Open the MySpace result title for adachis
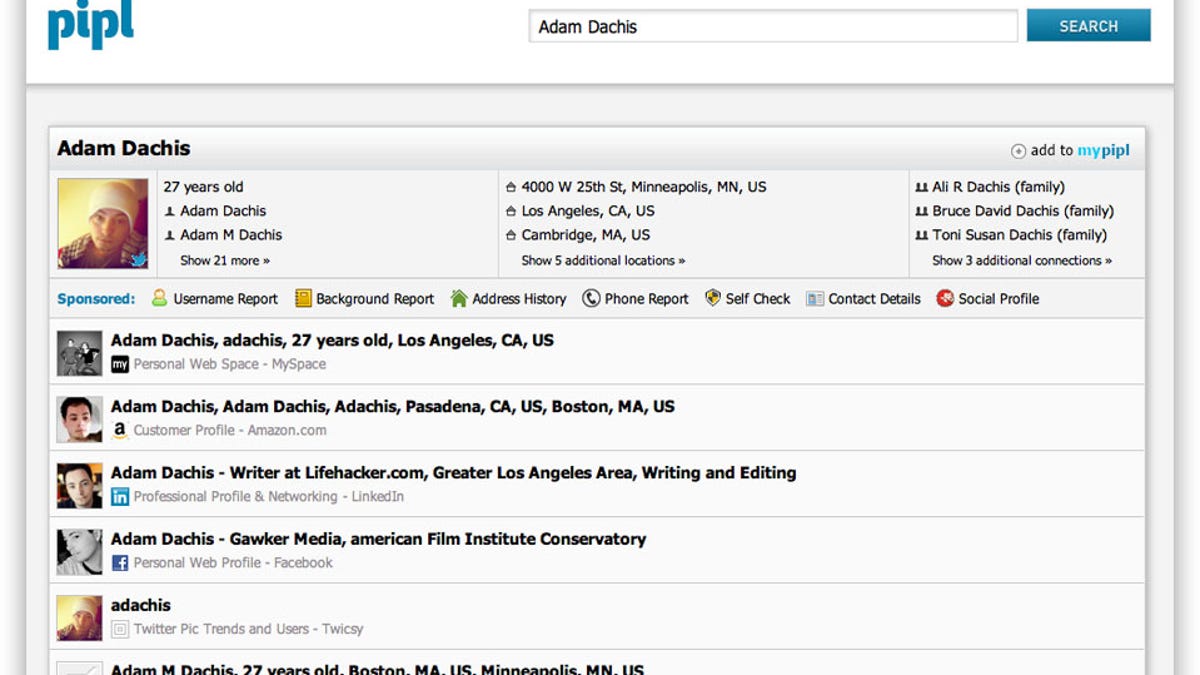Screen dimensions: 1200x675 coord(332,340)
